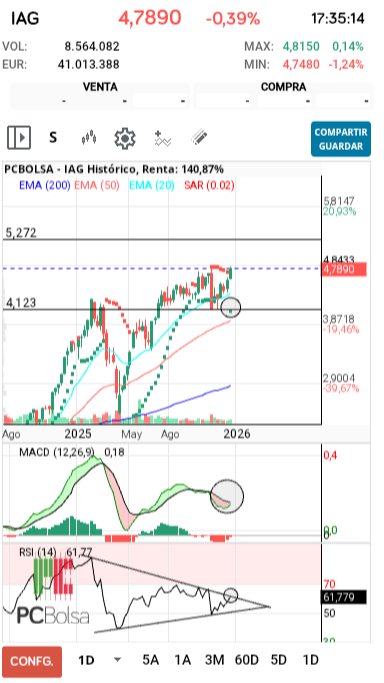The image size is (384, 683).
Task: Click the 2026 label on time axis
Action: (x=236, y=434)
